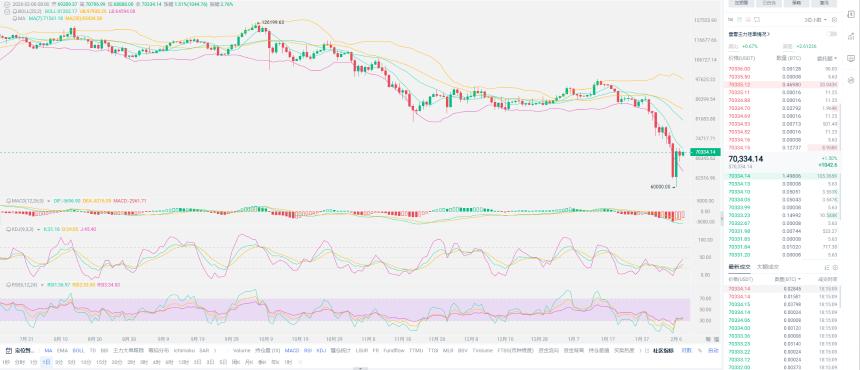Toggle the KDJ sub-indicator
This screenshot has height=370, width=860.
(x=321, y=350)
